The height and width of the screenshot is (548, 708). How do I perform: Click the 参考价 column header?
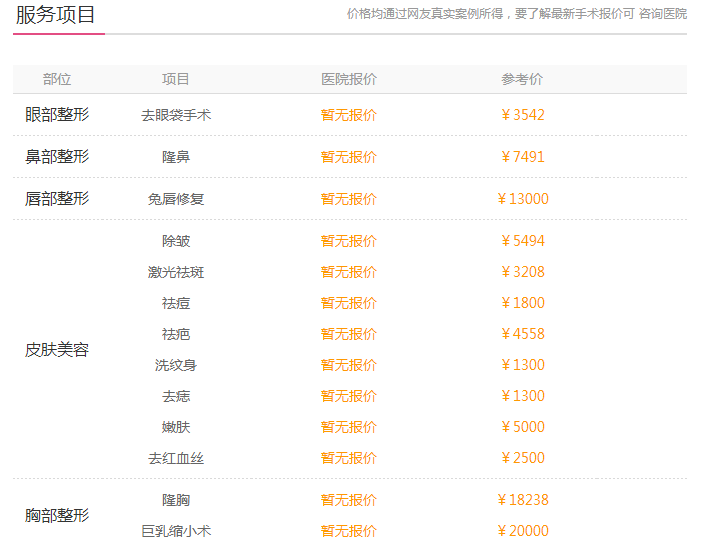[x=522, y=79]
